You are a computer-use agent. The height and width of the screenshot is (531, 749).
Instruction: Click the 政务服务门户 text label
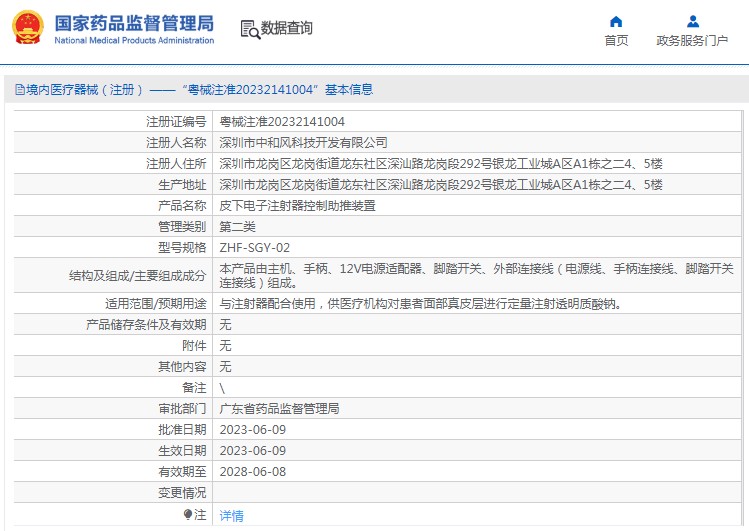click(x=692, y=41)
